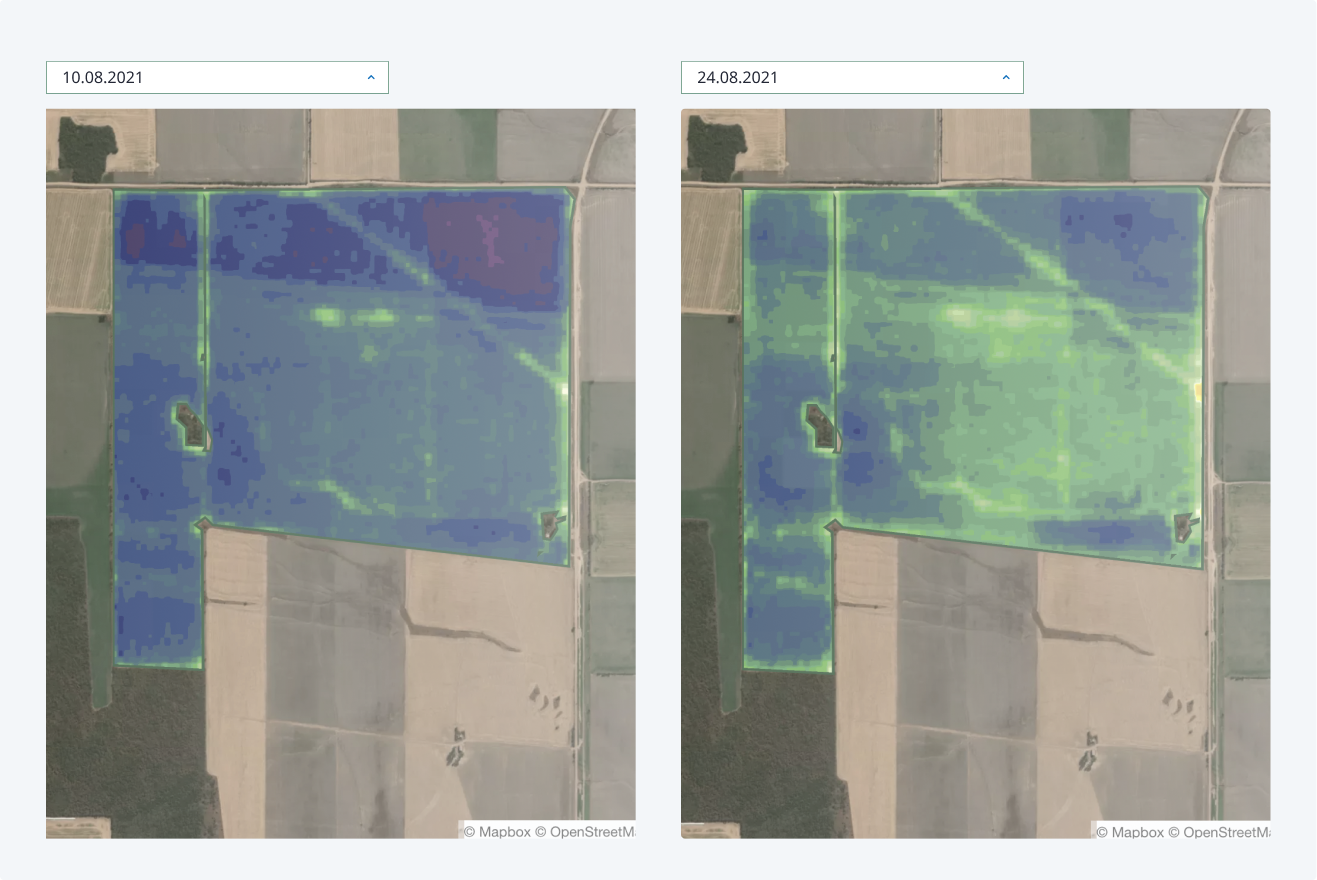Click the farmstead at right map field's southeast corner
Screen dimensions: 1317x880
[x=1185, y=524]
